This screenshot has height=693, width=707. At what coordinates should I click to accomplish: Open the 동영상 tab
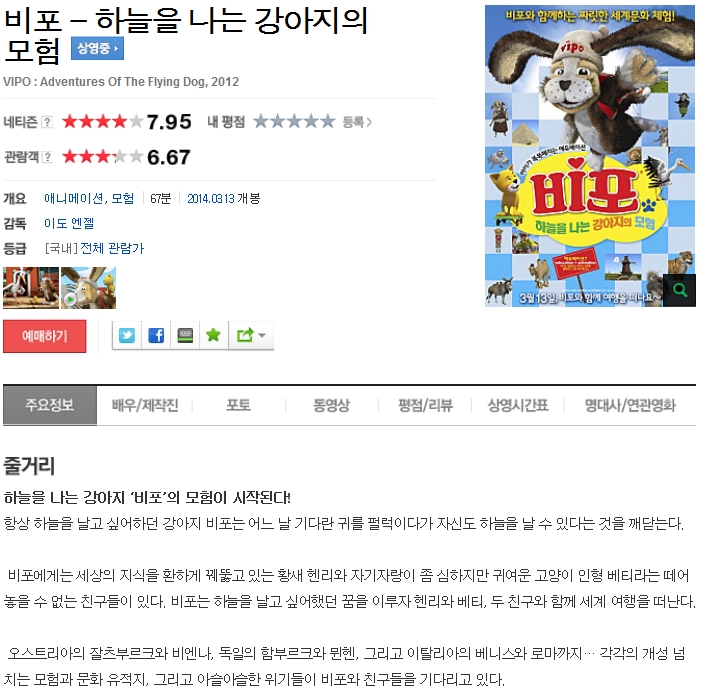tap(332, 405)
